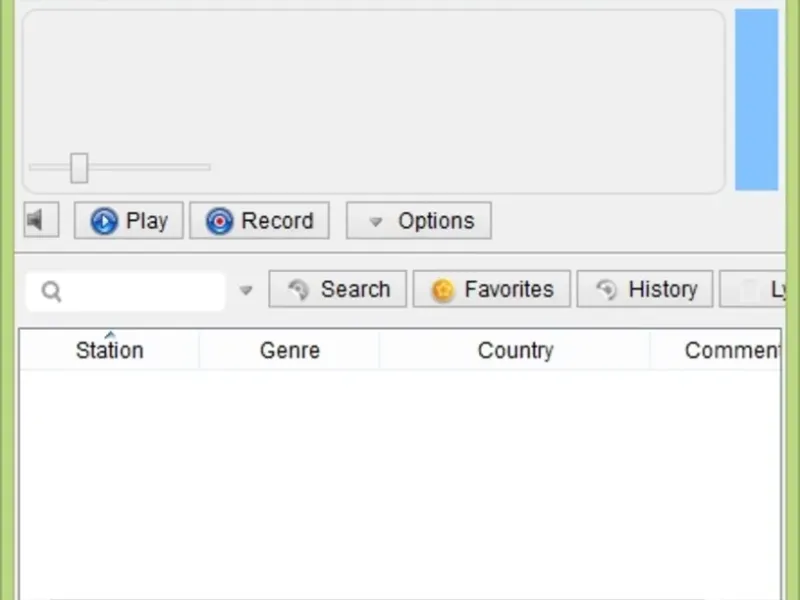Open the Options dropdown menu
The height and width of the screenshot is (600, 800).
[418, 221]
